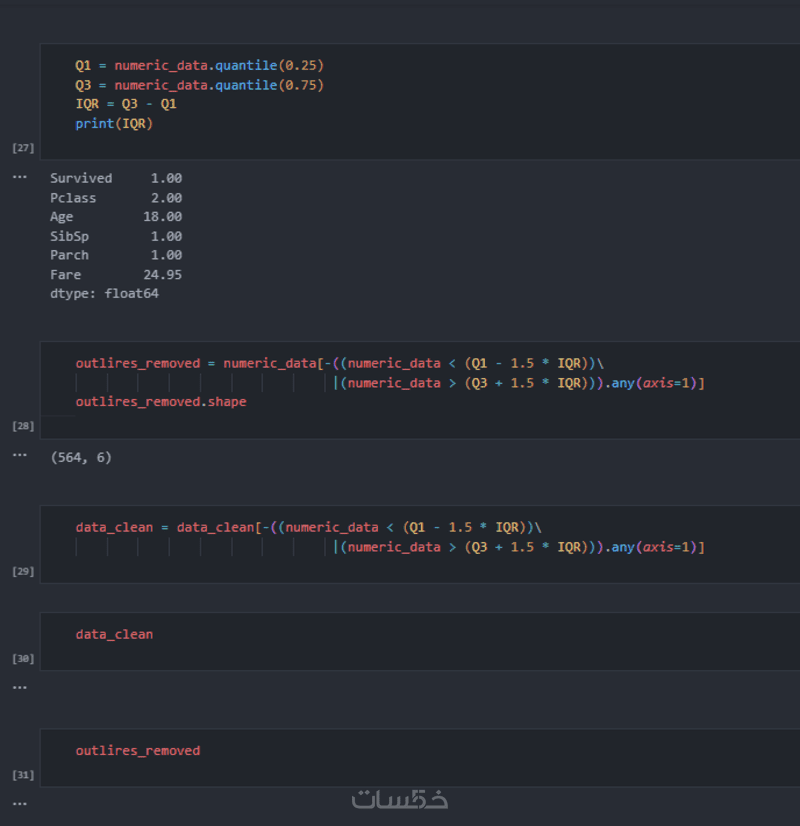Click the [31] execution count label

tap(23, 775)
